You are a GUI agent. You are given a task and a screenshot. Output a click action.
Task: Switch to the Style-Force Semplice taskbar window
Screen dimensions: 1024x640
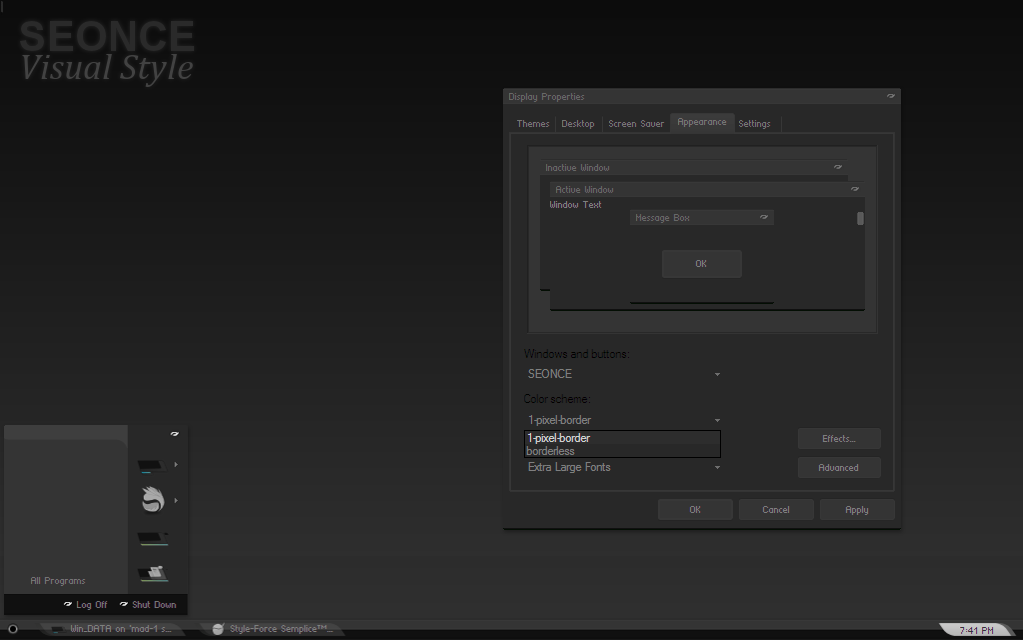[273, 629]
